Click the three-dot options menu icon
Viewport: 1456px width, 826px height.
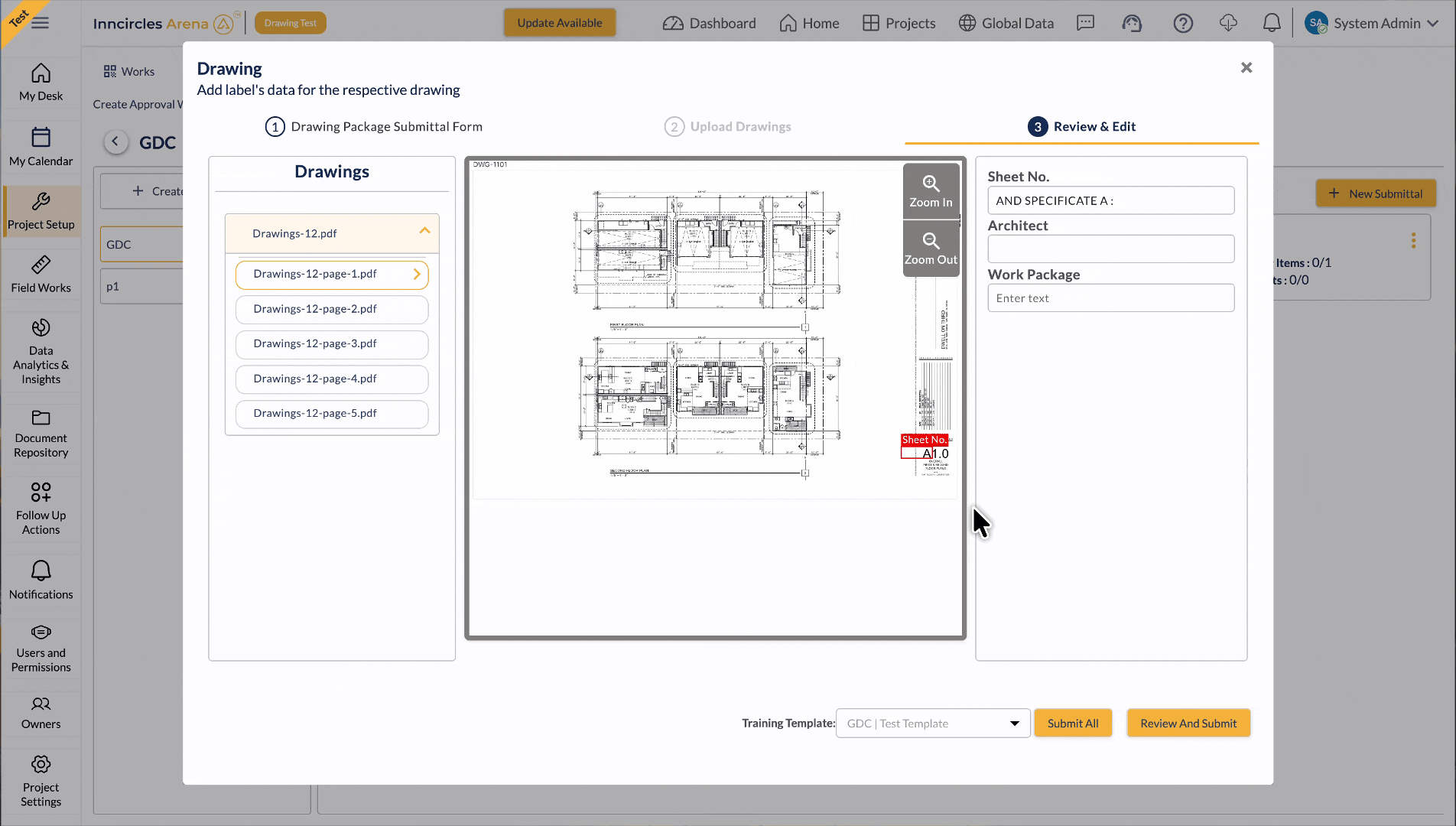(x=1413, y=241)
